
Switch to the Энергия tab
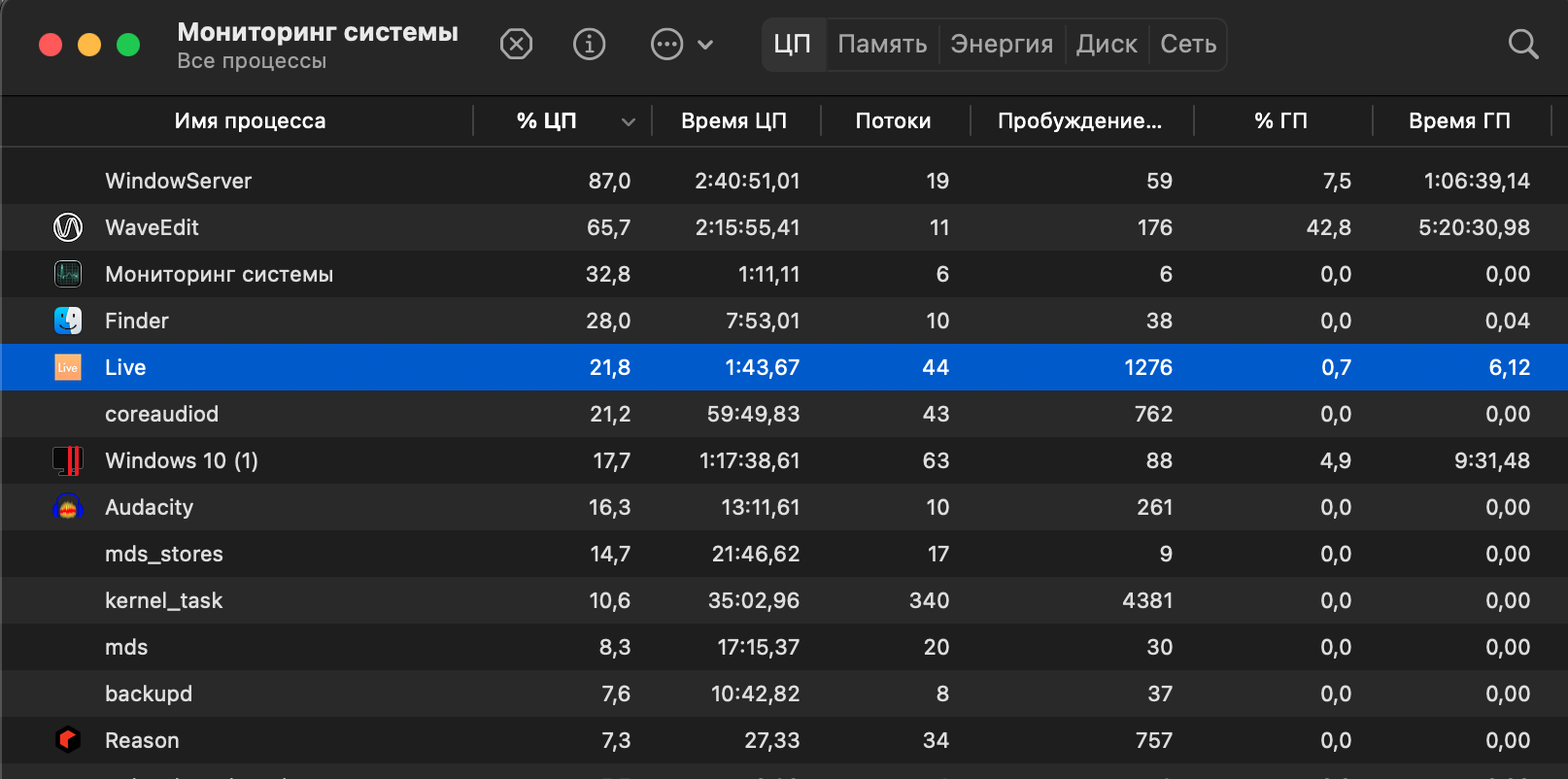(1002, 44)
